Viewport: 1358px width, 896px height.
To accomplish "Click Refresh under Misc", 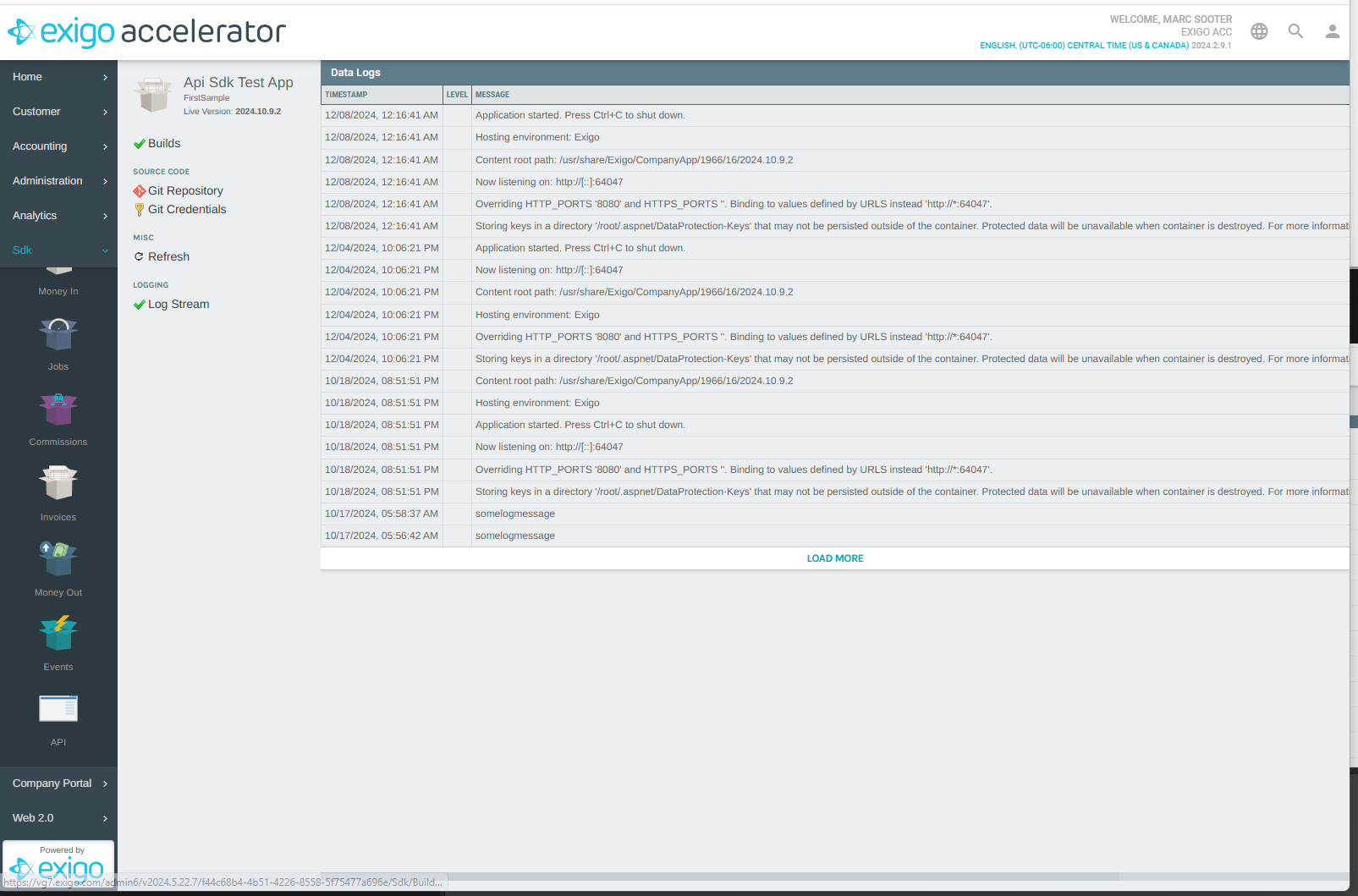I will (x=168, y=257).
